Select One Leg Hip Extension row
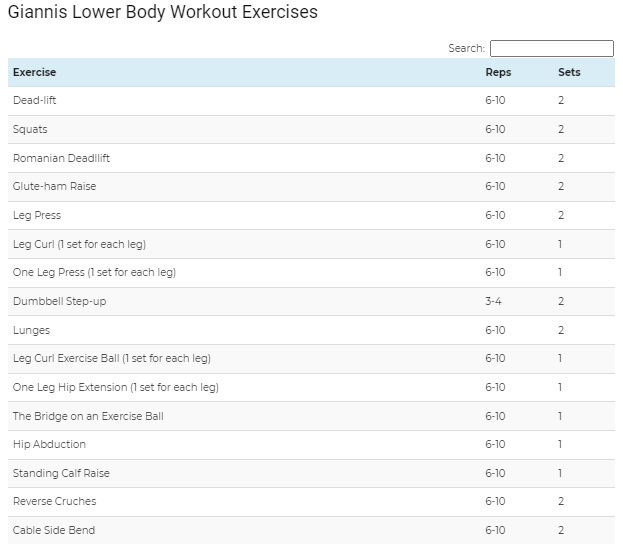The width and height of the screenshot is (623, 551). tap(311, 387)
